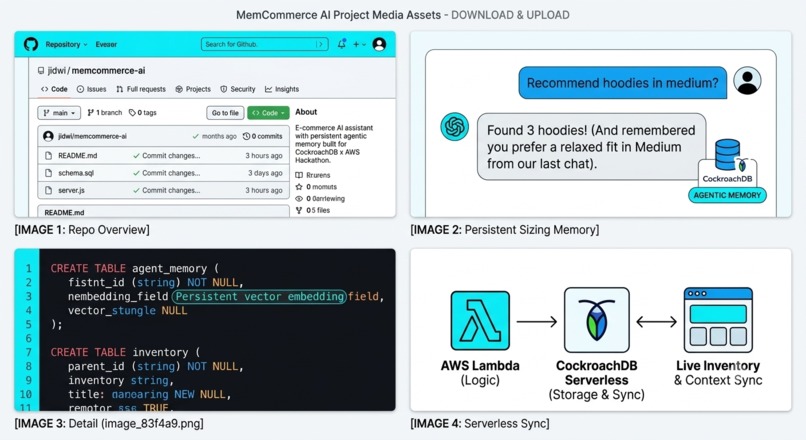Click the Found 3 hoodies reply bubble

[x=591, y=147]
